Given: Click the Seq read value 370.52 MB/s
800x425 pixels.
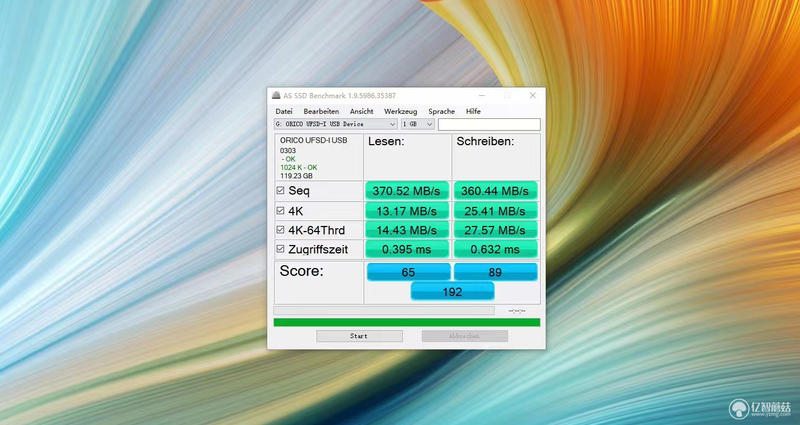Looking at the screenshot, I should click(407, 191).
